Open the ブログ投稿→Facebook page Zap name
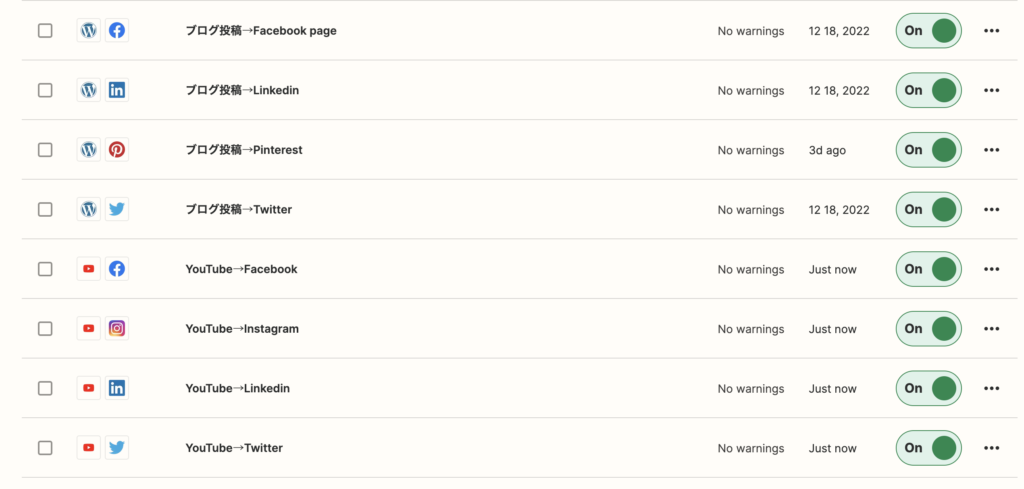Screen dimensions: 1024x489 click(x=261, y=31)
